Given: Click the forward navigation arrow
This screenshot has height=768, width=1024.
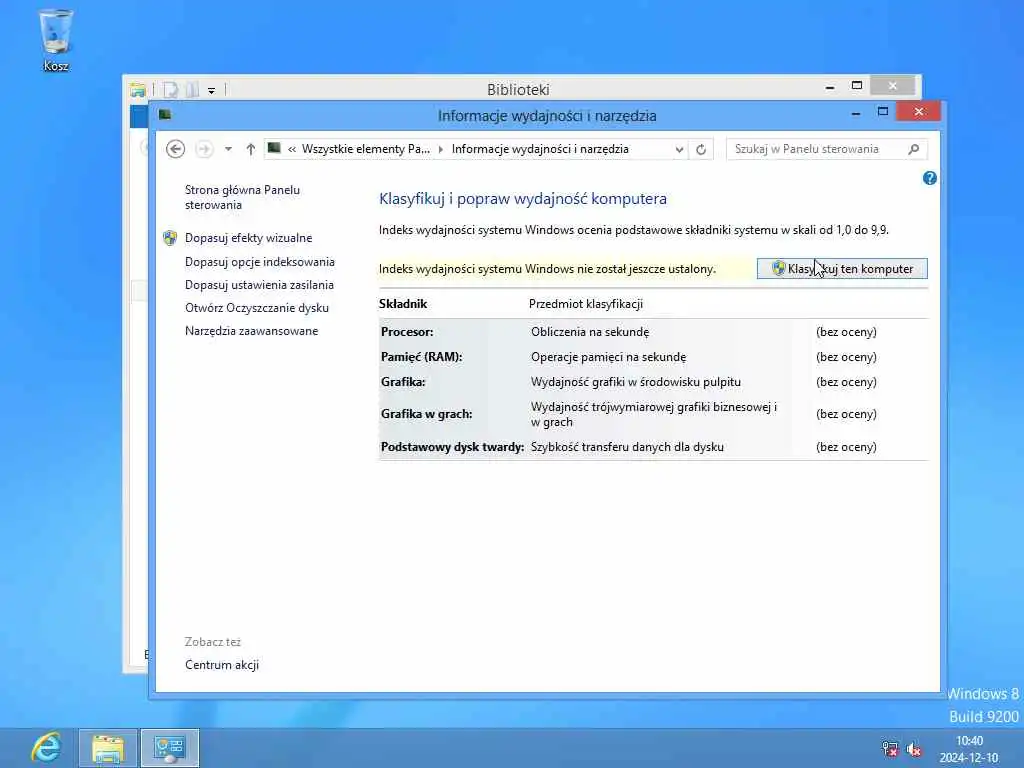Looking at the screenshot, I should 204,149.
